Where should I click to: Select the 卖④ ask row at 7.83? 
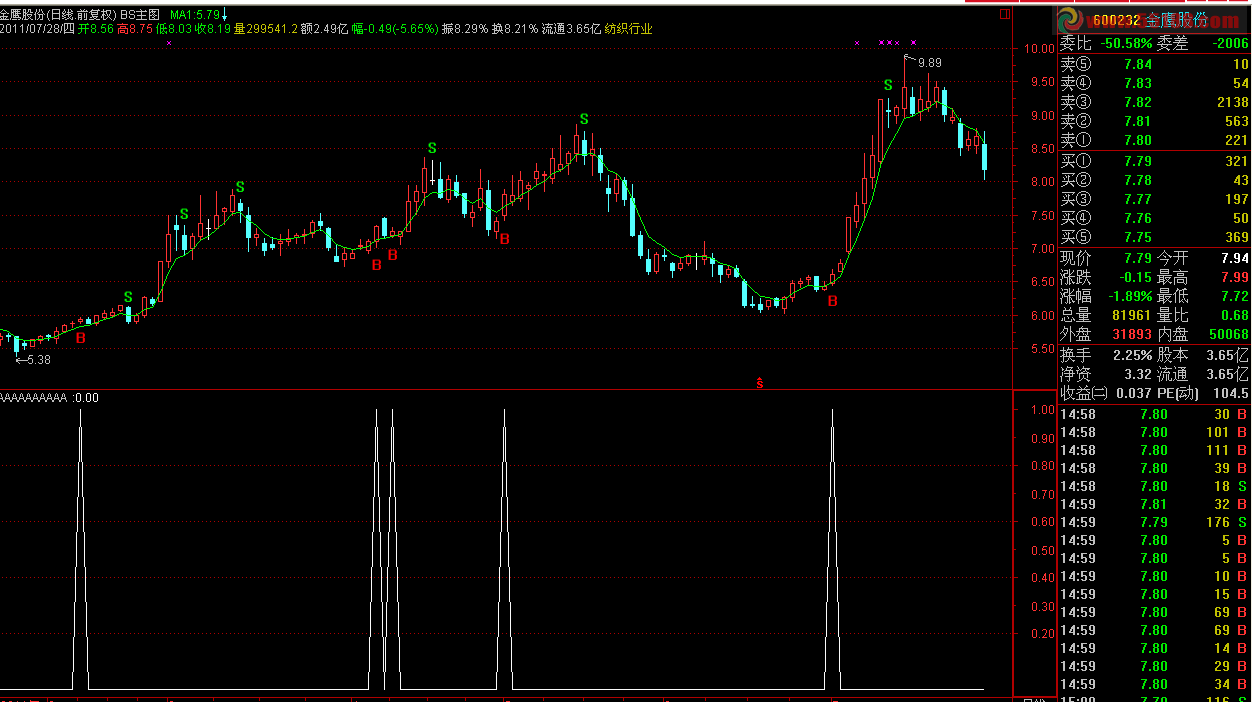1155,84
